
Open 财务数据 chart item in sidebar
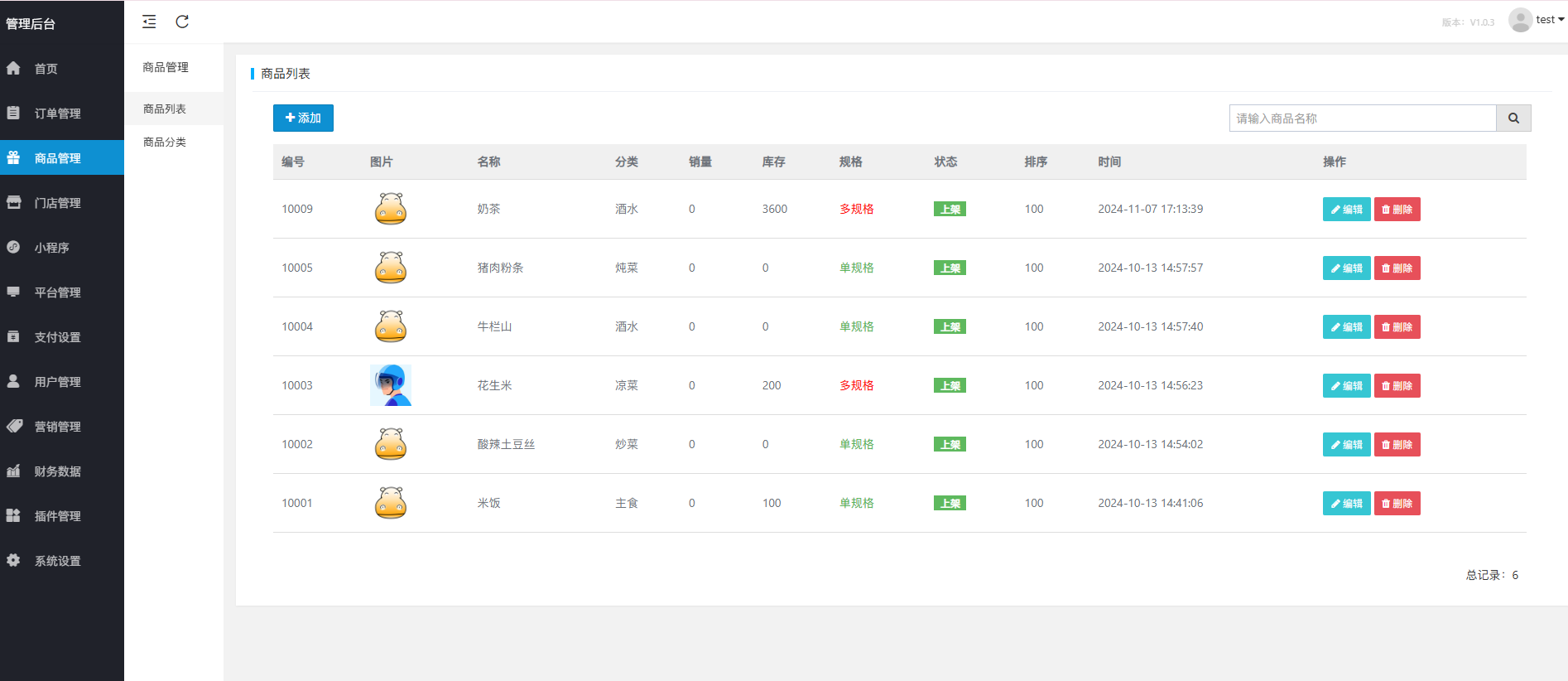click(x=56, y=471)
